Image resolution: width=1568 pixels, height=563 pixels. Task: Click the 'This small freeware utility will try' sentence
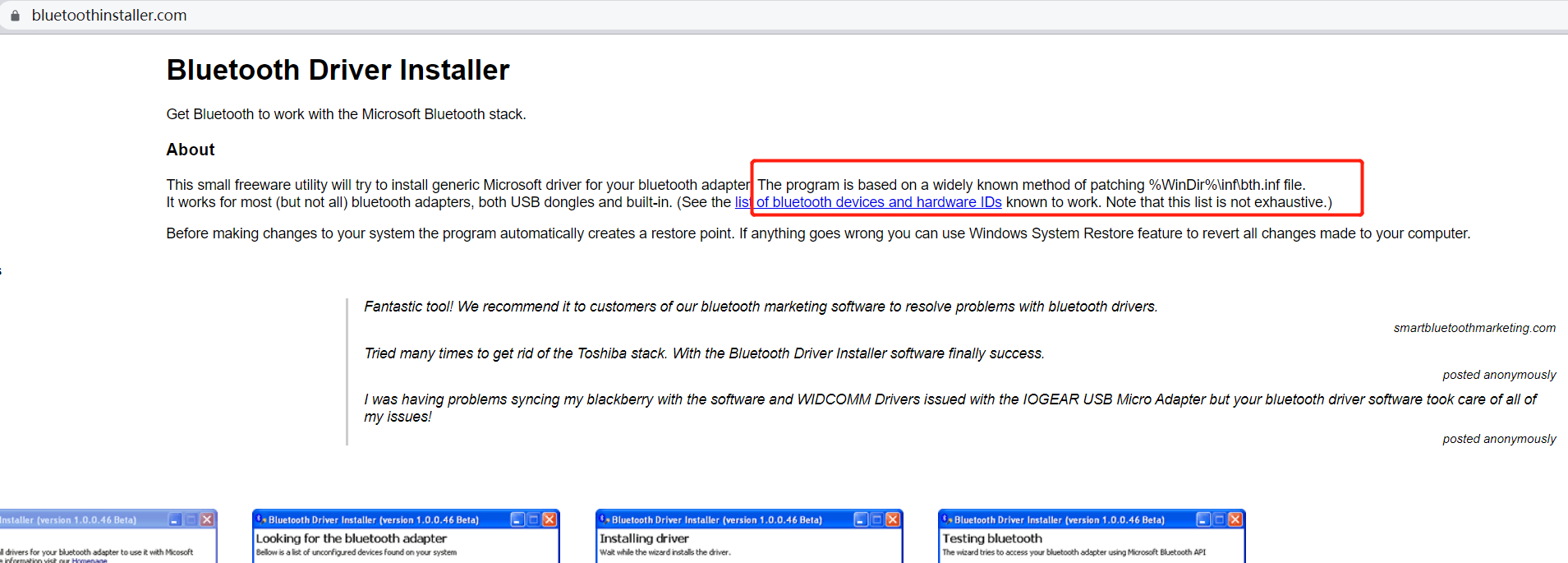pyautogui.click(x=458, y=185)
